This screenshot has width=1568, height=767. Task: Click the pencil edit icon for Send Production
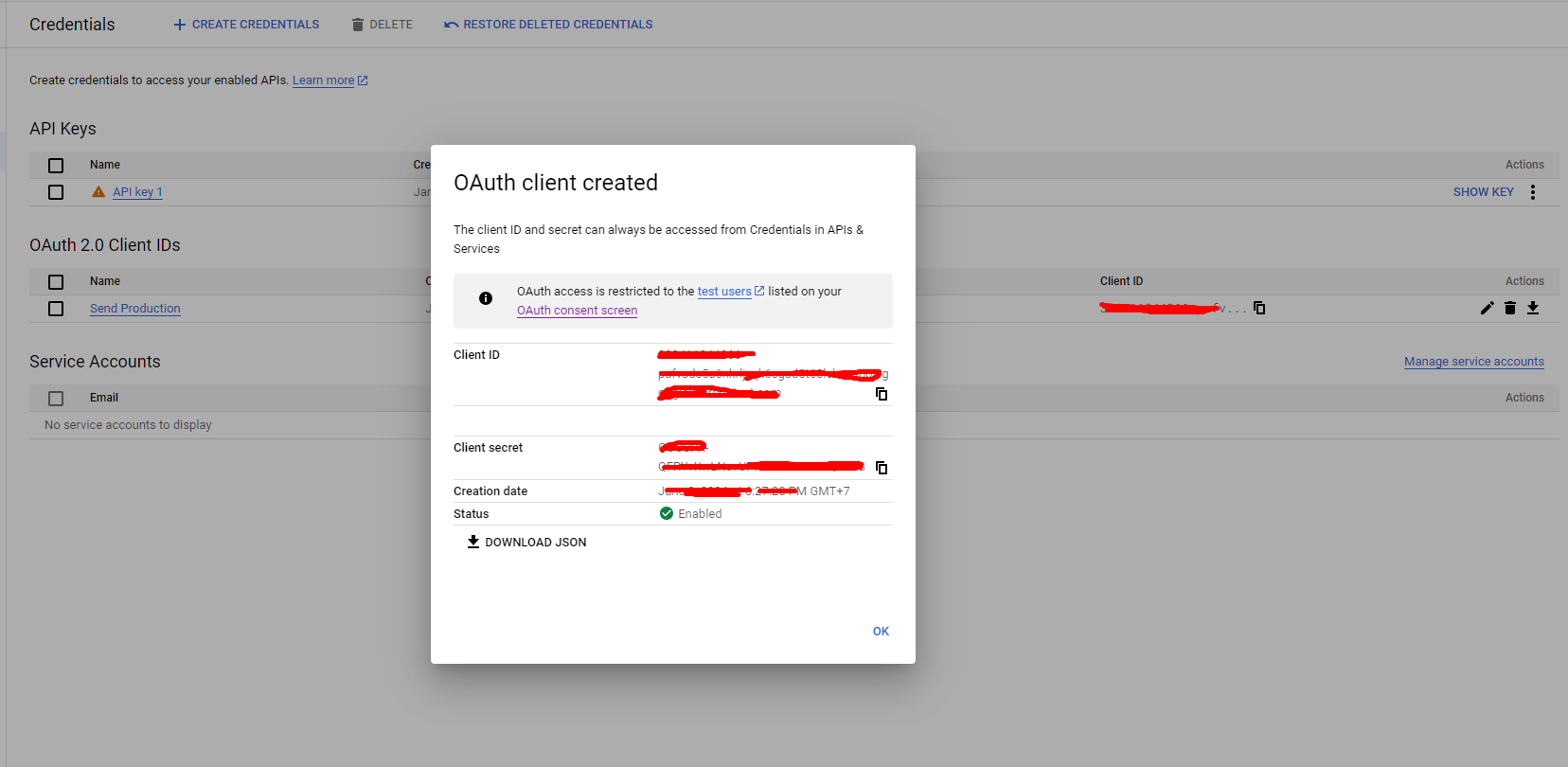1488,308
